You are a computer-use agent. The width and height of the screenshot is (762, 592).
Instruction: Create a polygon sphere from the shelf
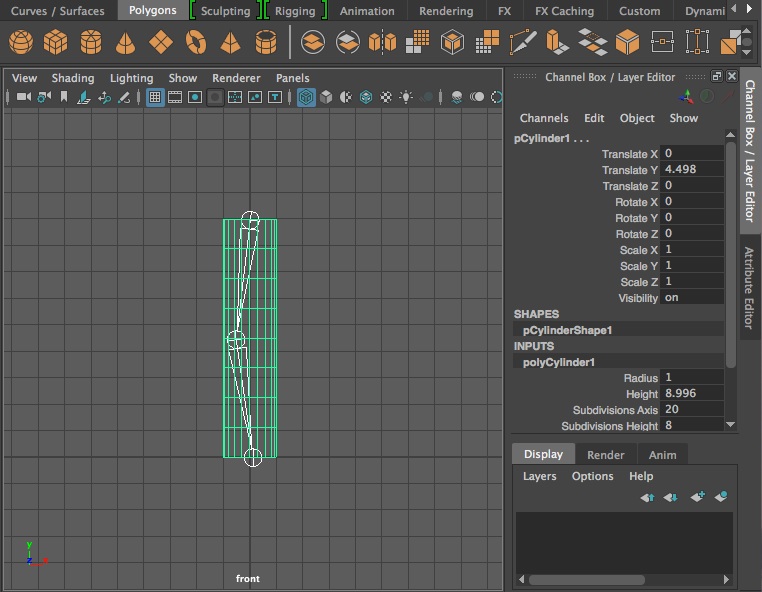(21, 43)
